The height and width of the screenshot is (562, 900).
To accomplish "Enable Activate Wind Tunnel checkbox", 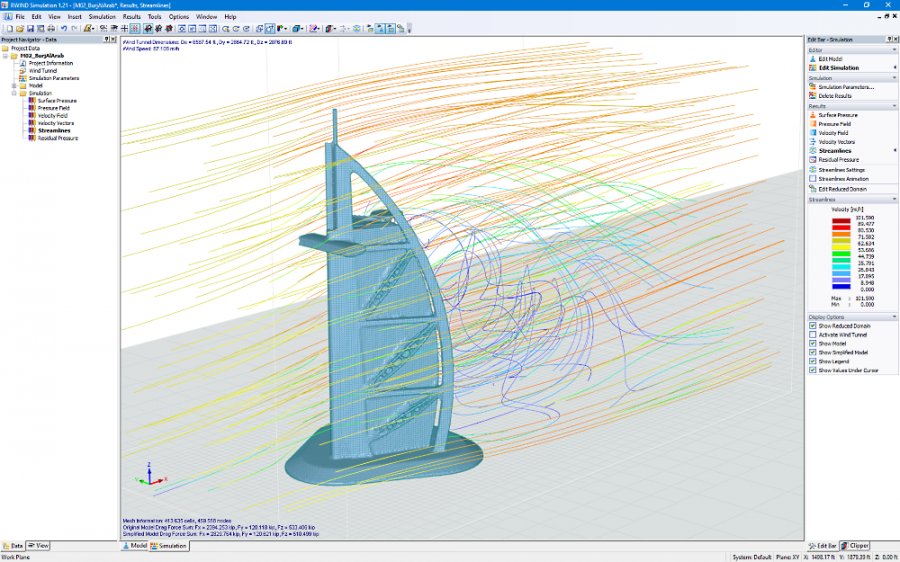I will click(813, 335).
